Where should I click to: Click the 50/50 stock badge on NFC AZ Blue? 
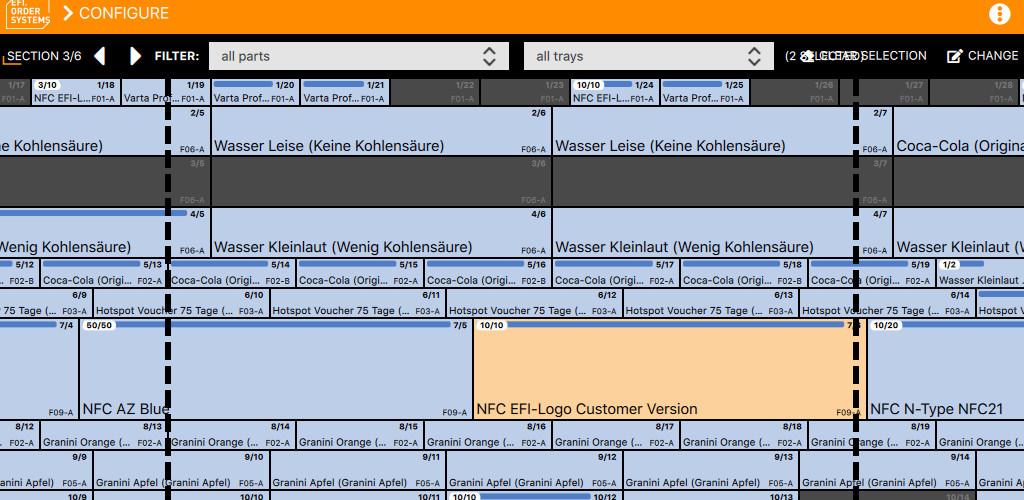tap(99, 325)
